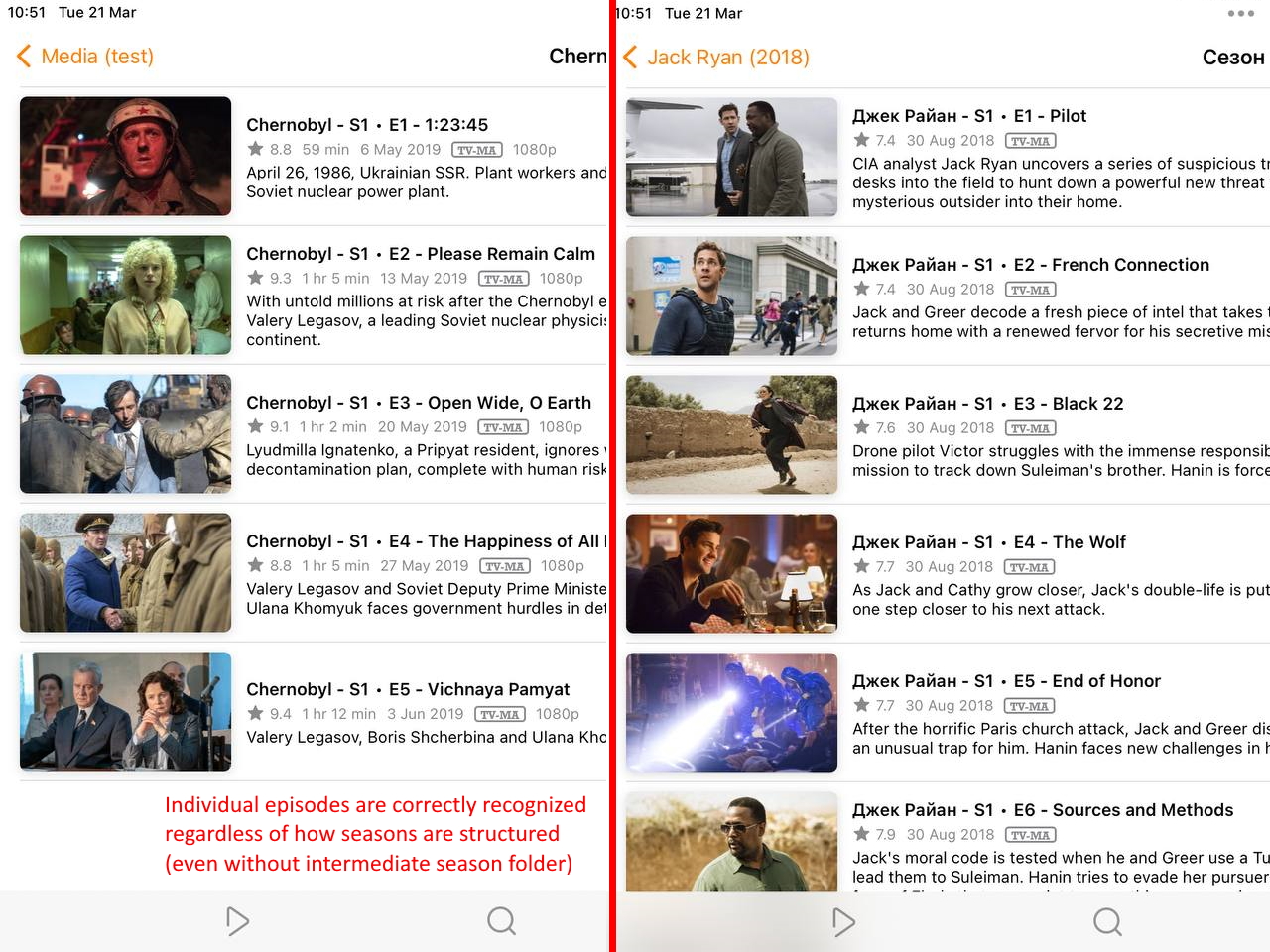Open thumbnail for Jack Ryan E1 Pilot
Image resolution: width=1270 pixels, height=952 pixels.
732,157
